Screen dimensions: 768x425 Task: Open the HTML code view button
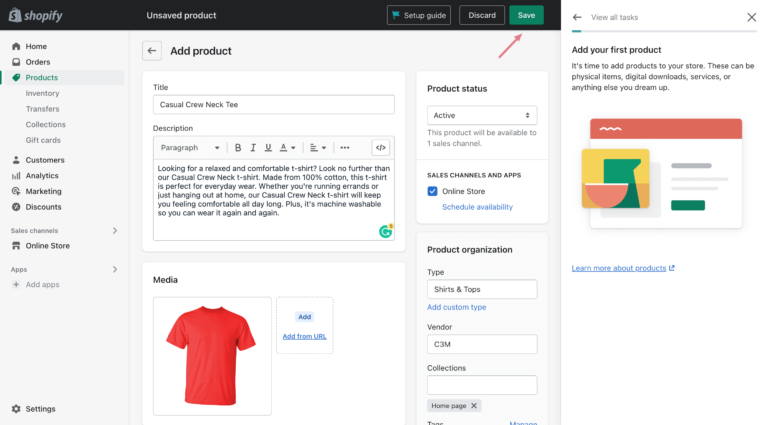click(x=381, y=148)
